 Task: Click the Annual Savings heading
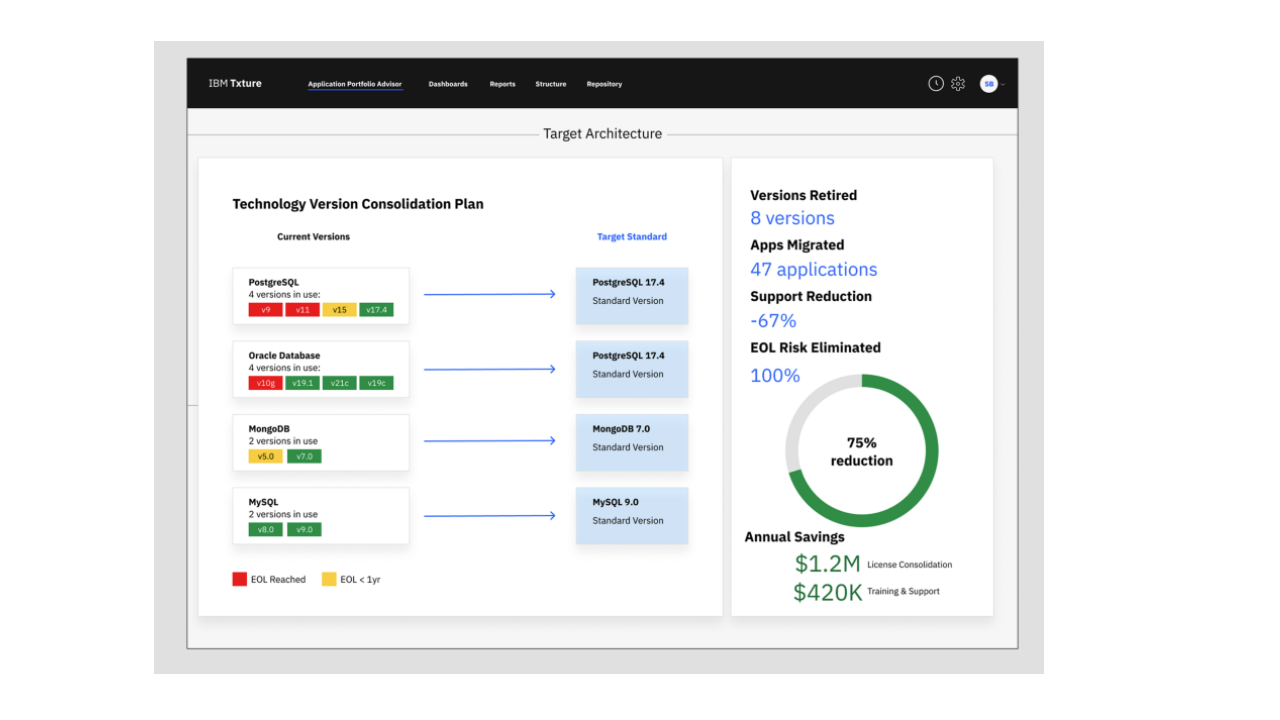coord(794,537)
